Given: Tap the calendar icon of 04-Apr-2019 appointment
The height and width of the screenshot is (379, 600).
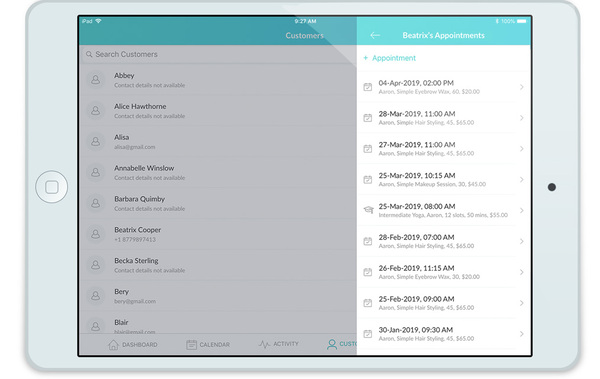Looking at the screenshot, I should click(368, 87).
